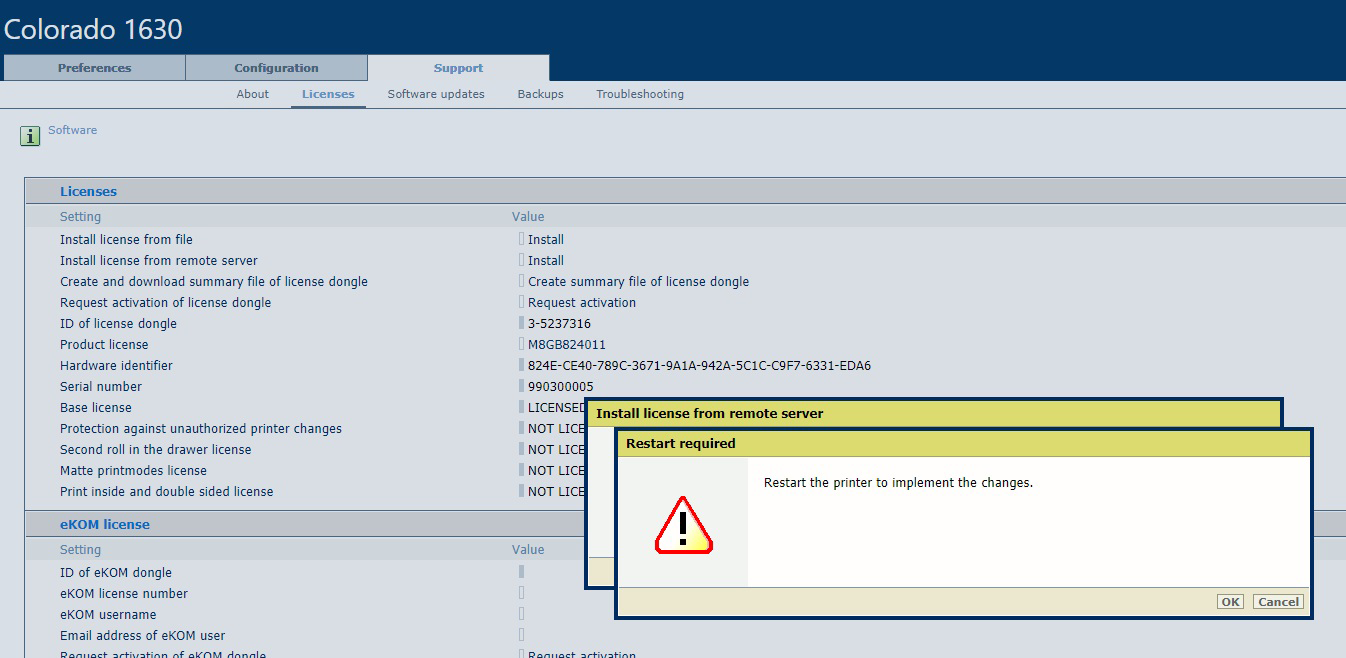1346x658 pixels.
Task: Click 'Print inside and double sided license' label
Action: tap(166, 491)
